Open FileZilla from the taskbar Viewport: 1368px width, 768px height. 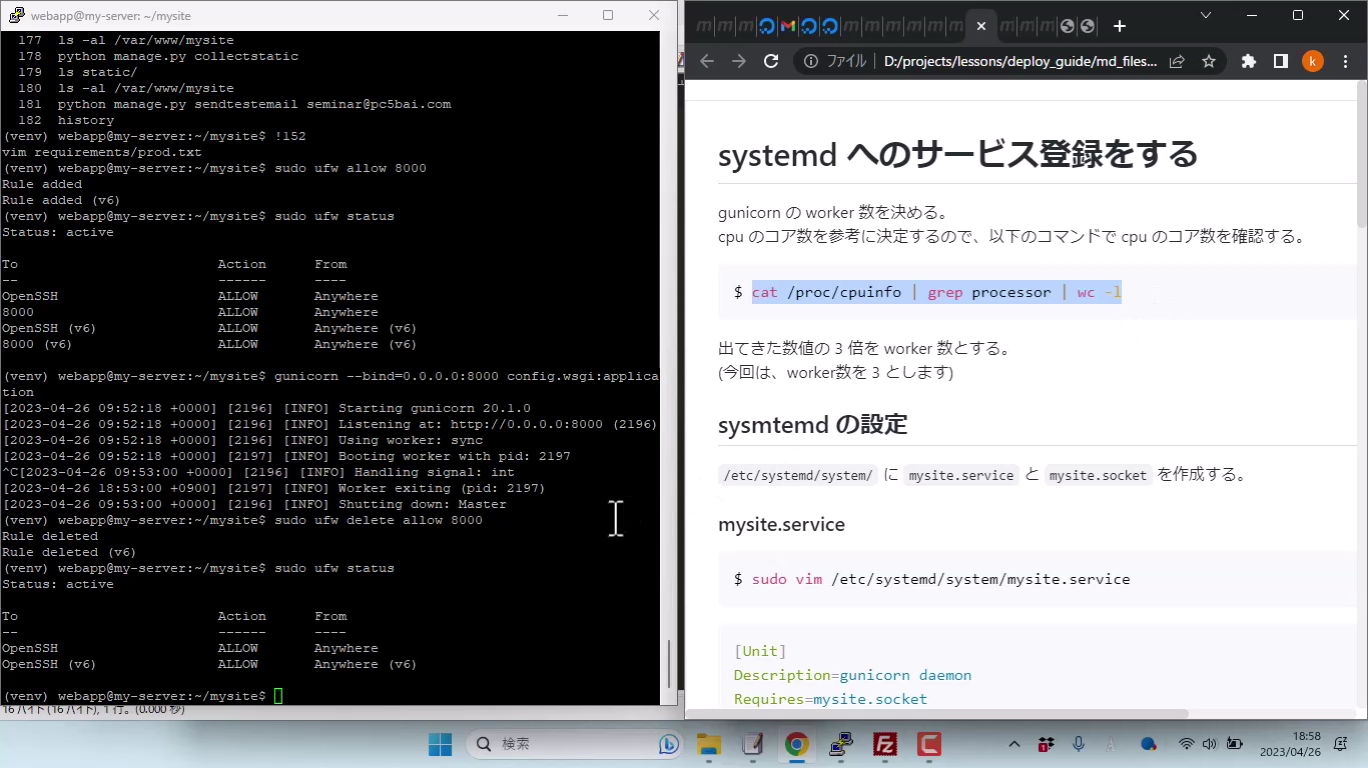tap(884, 744)
